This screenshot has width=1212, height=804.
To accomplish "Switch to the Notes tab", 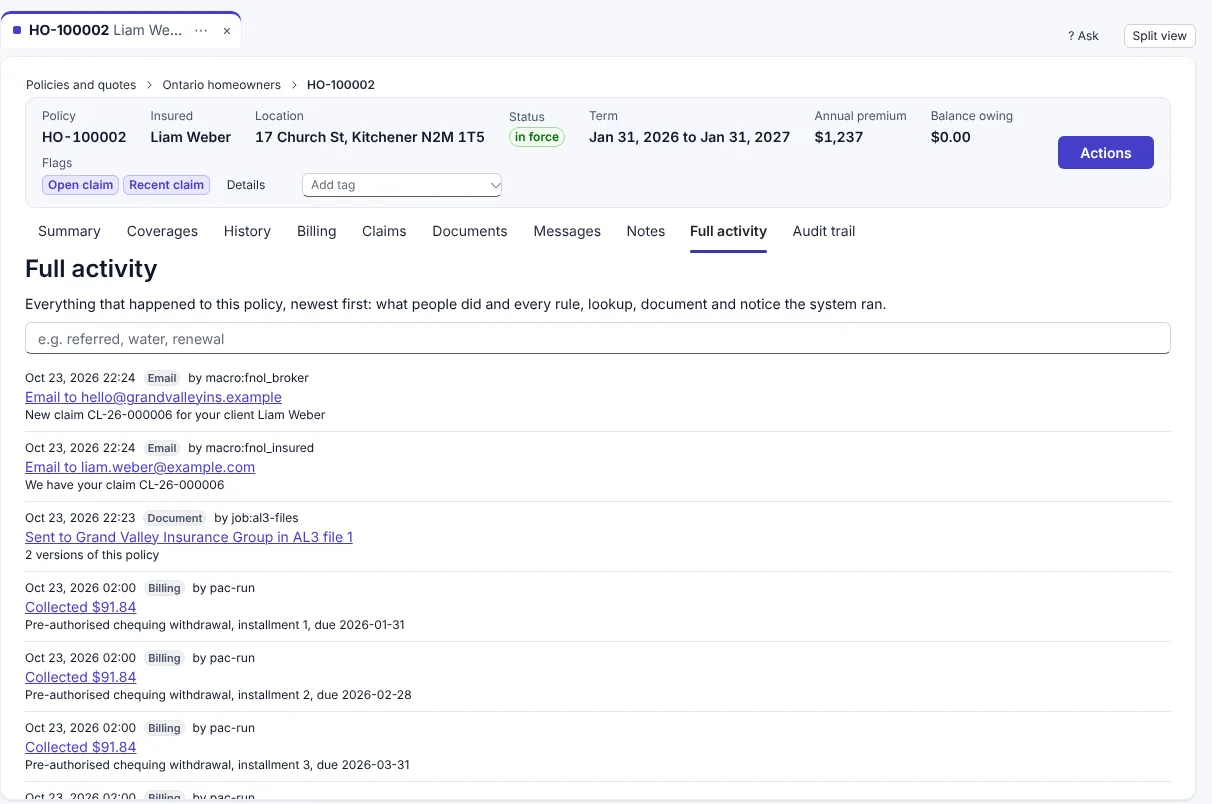I will pos(646,231).
